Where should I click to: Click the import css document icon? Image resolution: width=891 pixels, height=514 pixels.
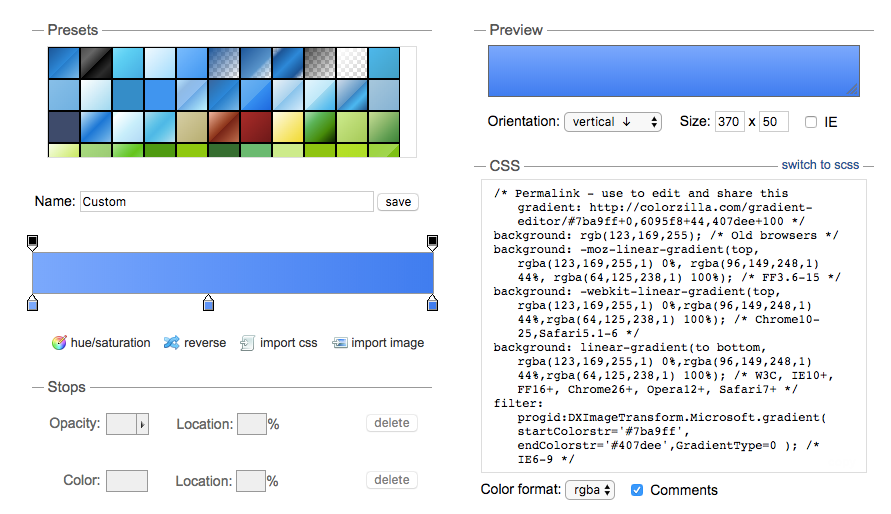[247, 343]
